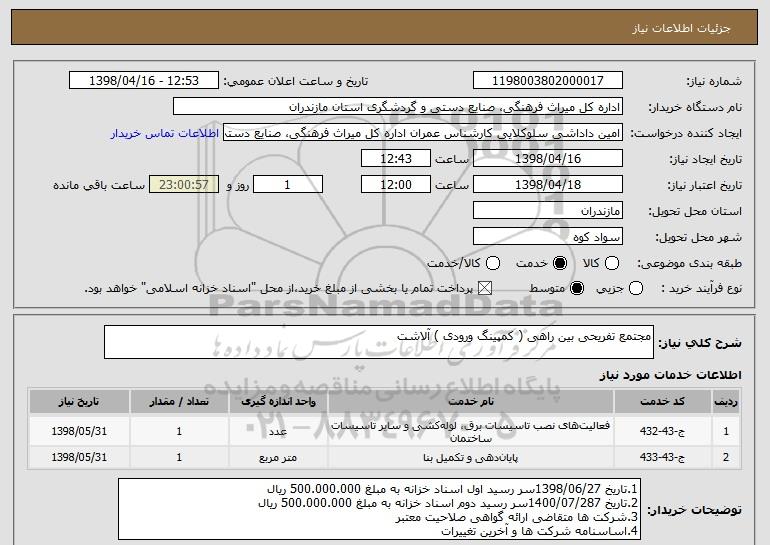Choose the متوسط purchase type radio
770x545 pixels.
click(577, 289)
